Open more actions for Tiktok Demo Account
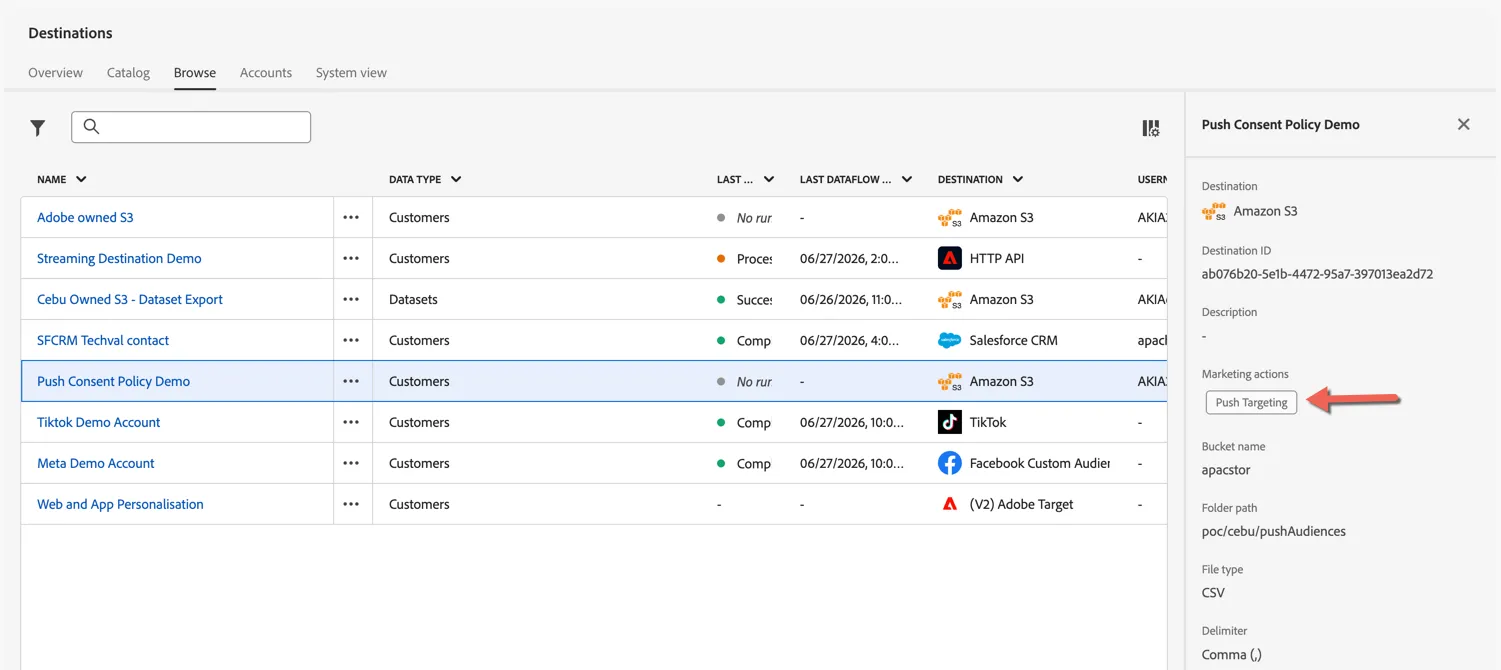This screenshot has width=1501, height=670. point(351,422)
